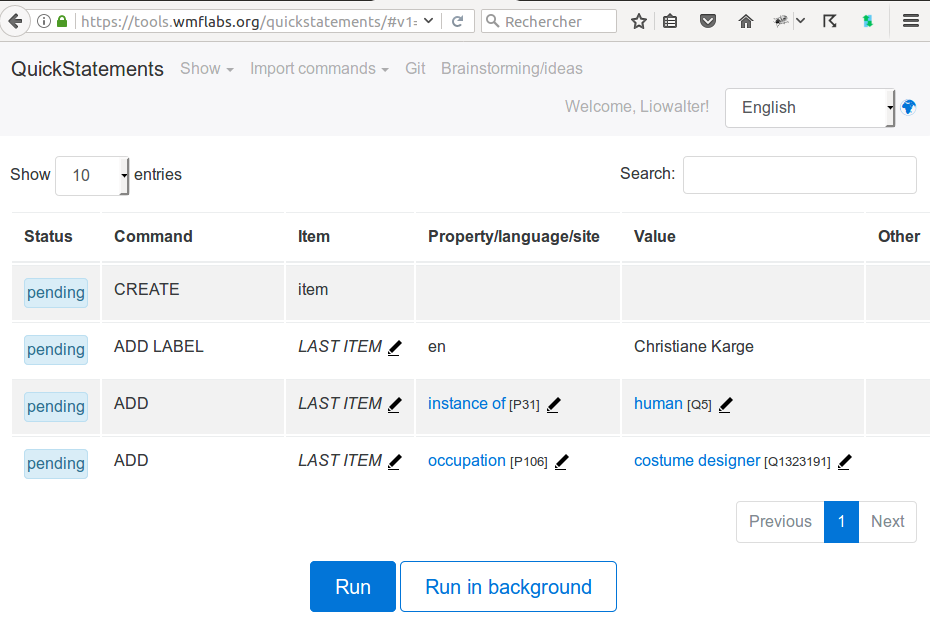
Task: Click the blue globe language icon
Action: (908, 107)
